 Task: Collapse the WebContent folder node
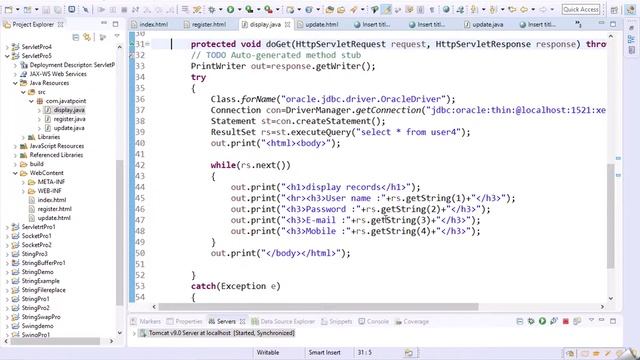[15, 173]
